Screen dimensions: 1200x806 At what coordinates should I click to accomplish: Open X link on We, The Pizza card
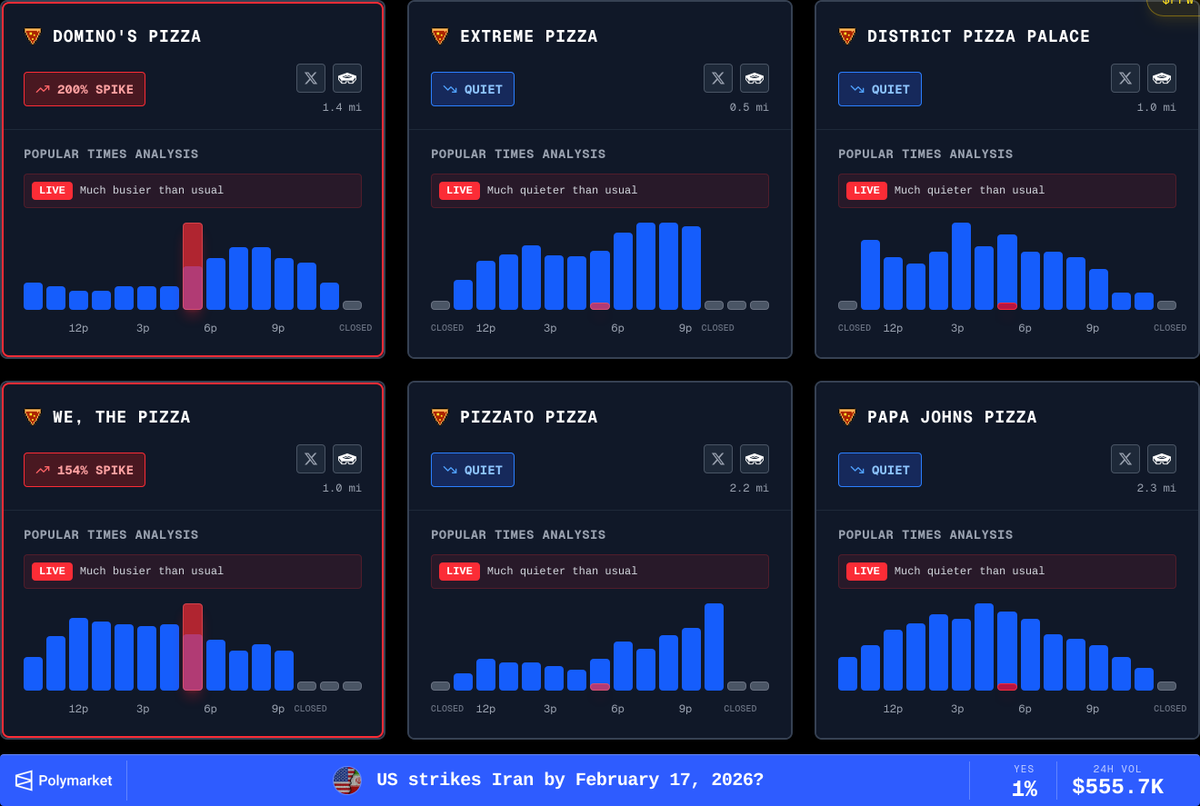(x=311, y=459)
